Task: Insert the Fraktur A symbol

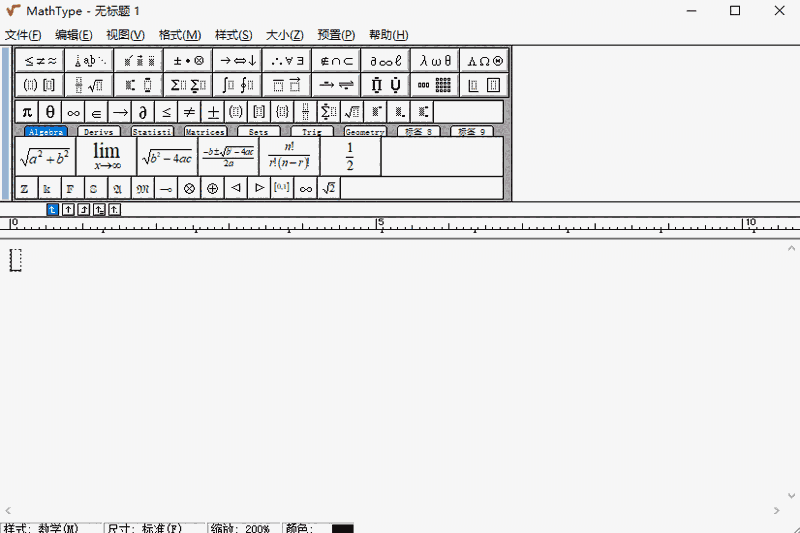Action: [x=118, y=189]
